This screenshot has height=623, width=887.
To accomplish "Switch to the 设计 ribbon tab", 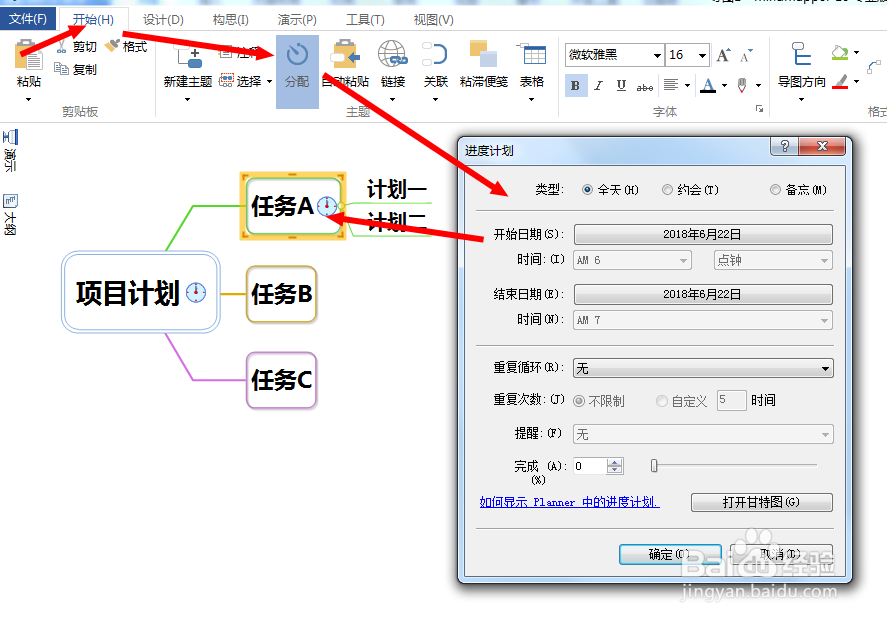I will tap(163, 17).
